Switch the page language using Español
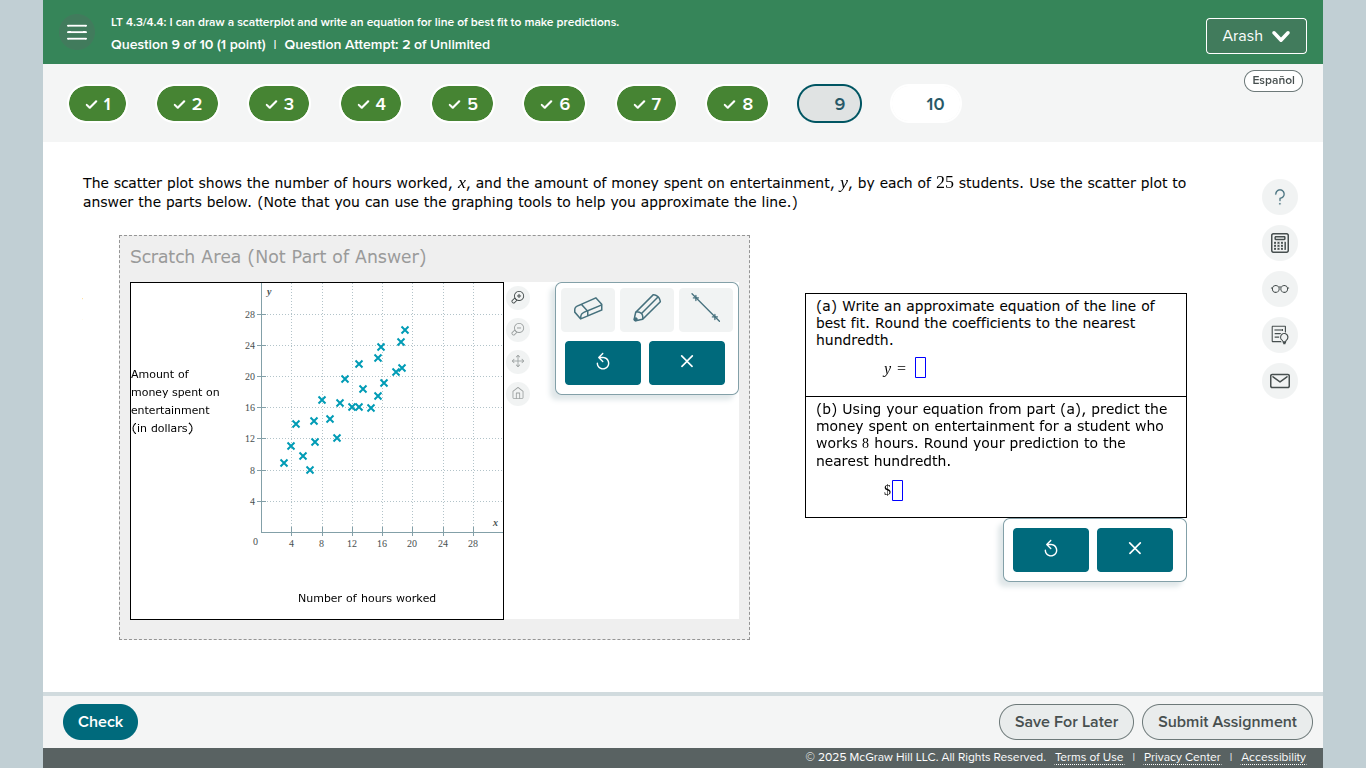Viewport: 1366px width, 768px height. click(1273, 81)
